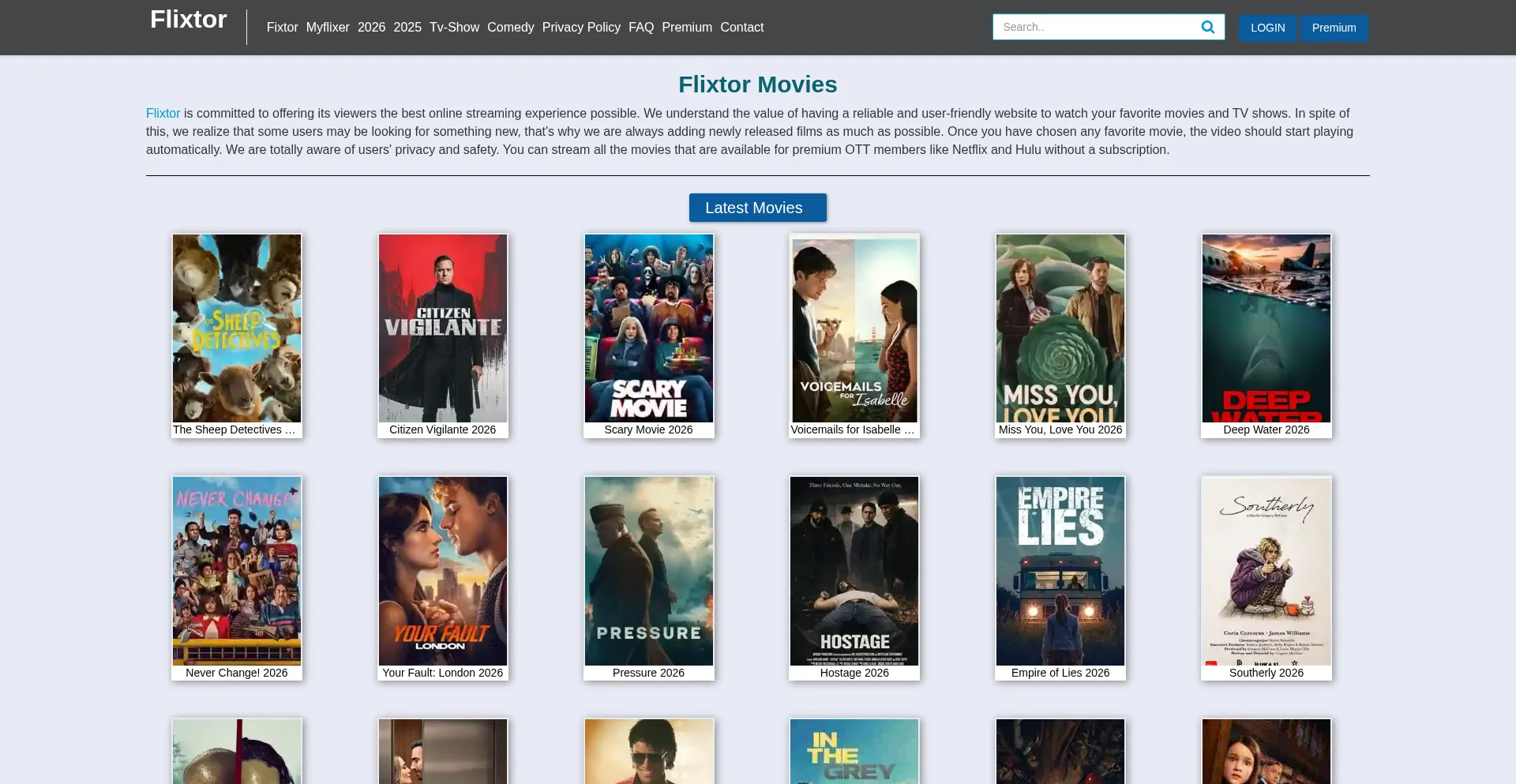This screenshot has height=784, width=1516.
Task: Open the Southerly movie poster
Action: tap(1266, 571)
